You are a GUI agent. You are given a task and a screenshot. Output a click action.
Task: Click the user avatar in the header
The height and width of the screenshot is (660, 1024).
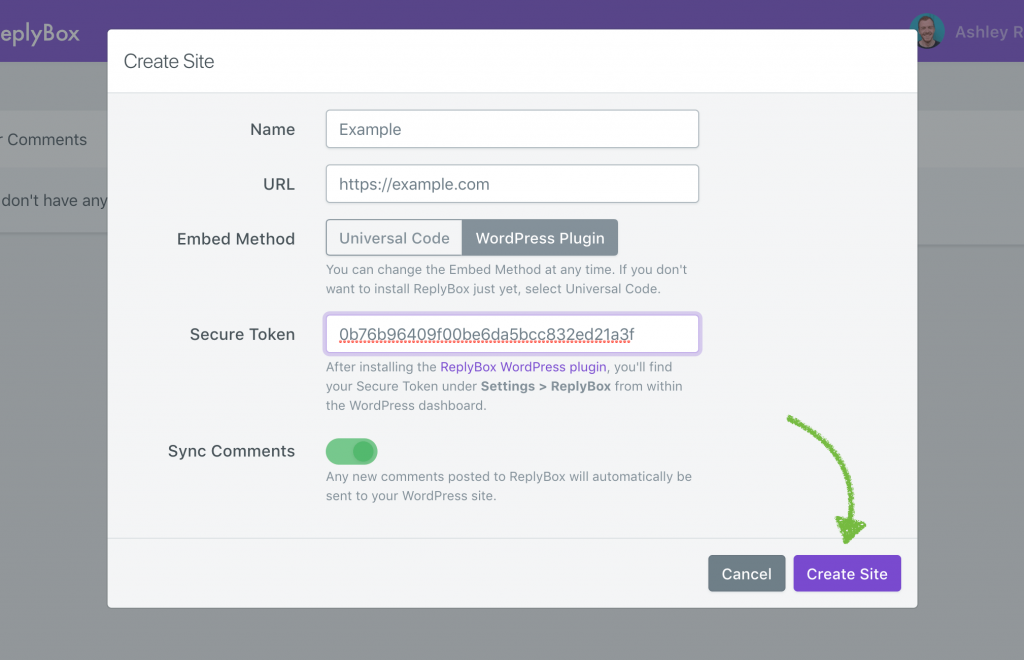(x=926, y=31)
